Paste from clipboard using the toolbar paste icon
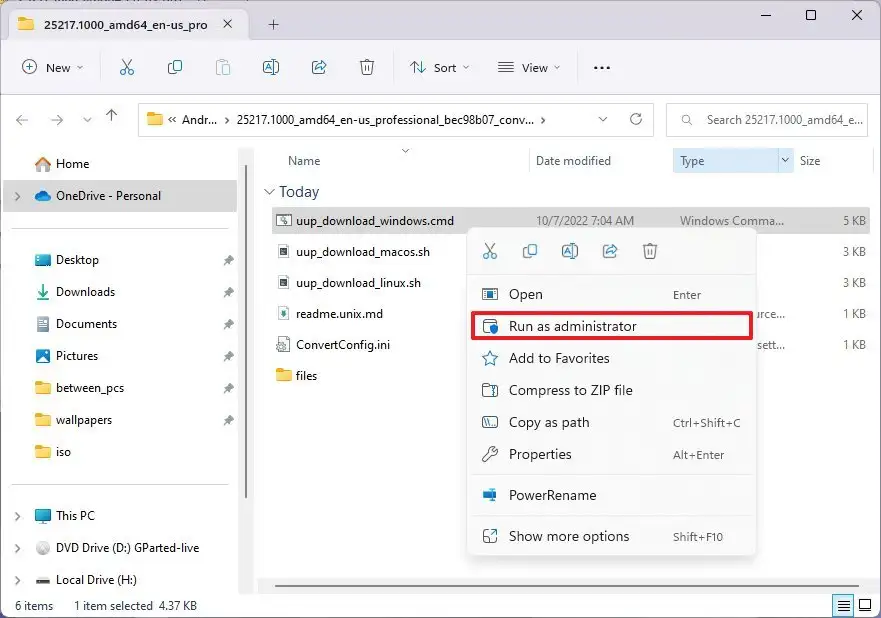This screenshot has width=881, height=618. (x=222, y=67)
